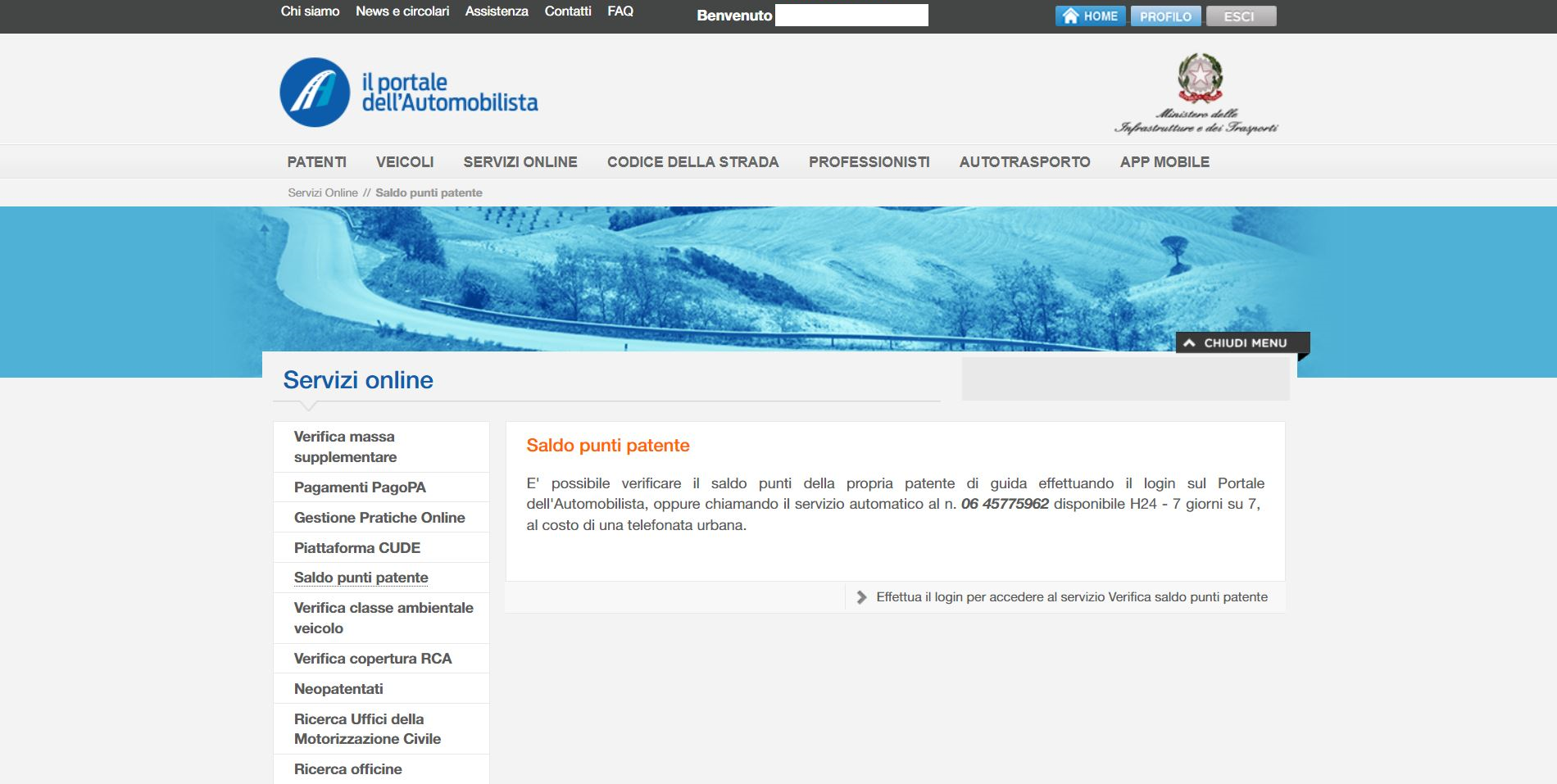The image size is (1557, 784).
Task: Open FAQ link
Action: pos(620,11)
